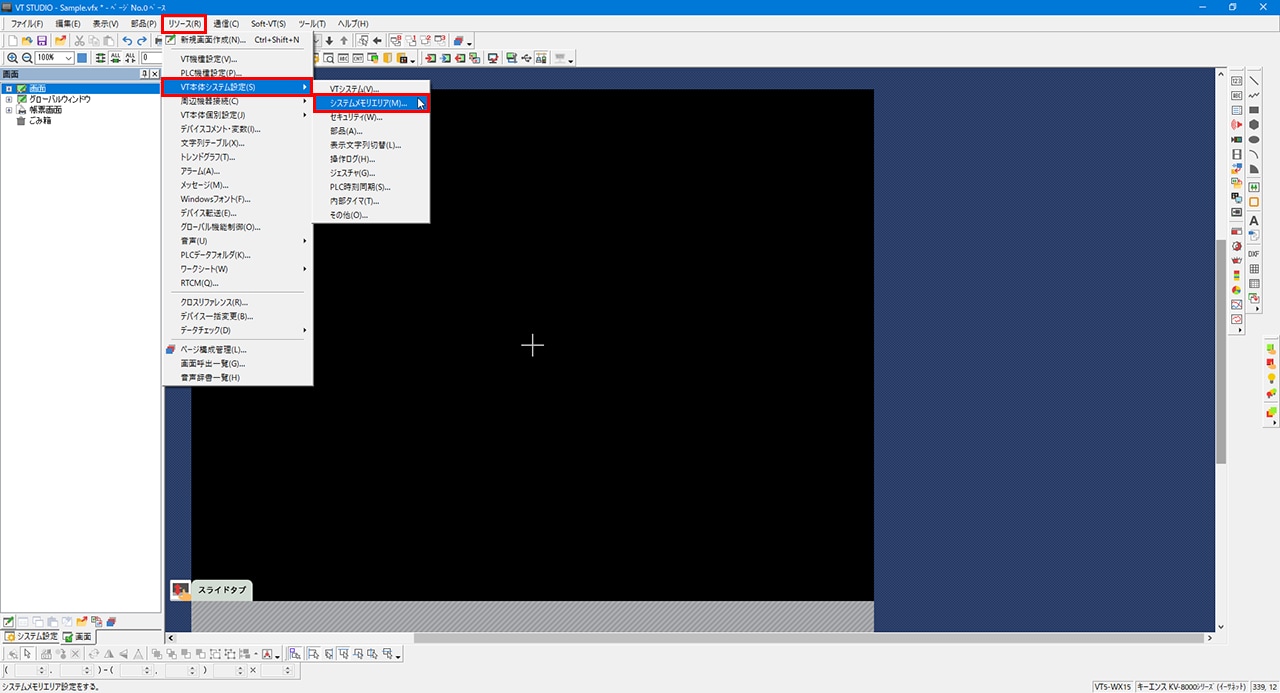Select the hexagon polygon drawing tool
Image resolution: width=1280 pixels, height=693 pixels.
[1253, 125]
